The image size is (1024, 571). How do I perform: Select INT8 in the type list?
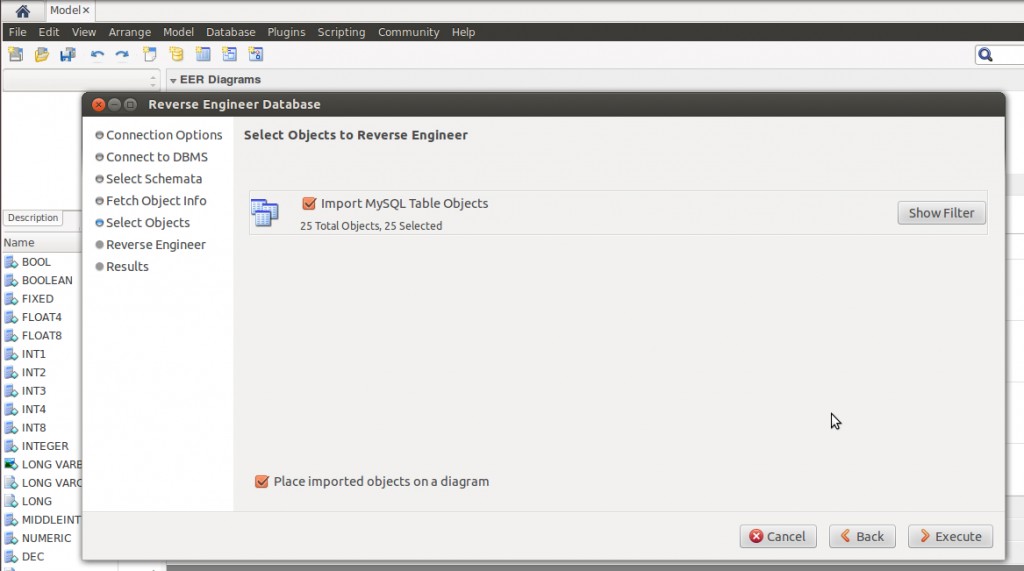[x=33, y=427]
